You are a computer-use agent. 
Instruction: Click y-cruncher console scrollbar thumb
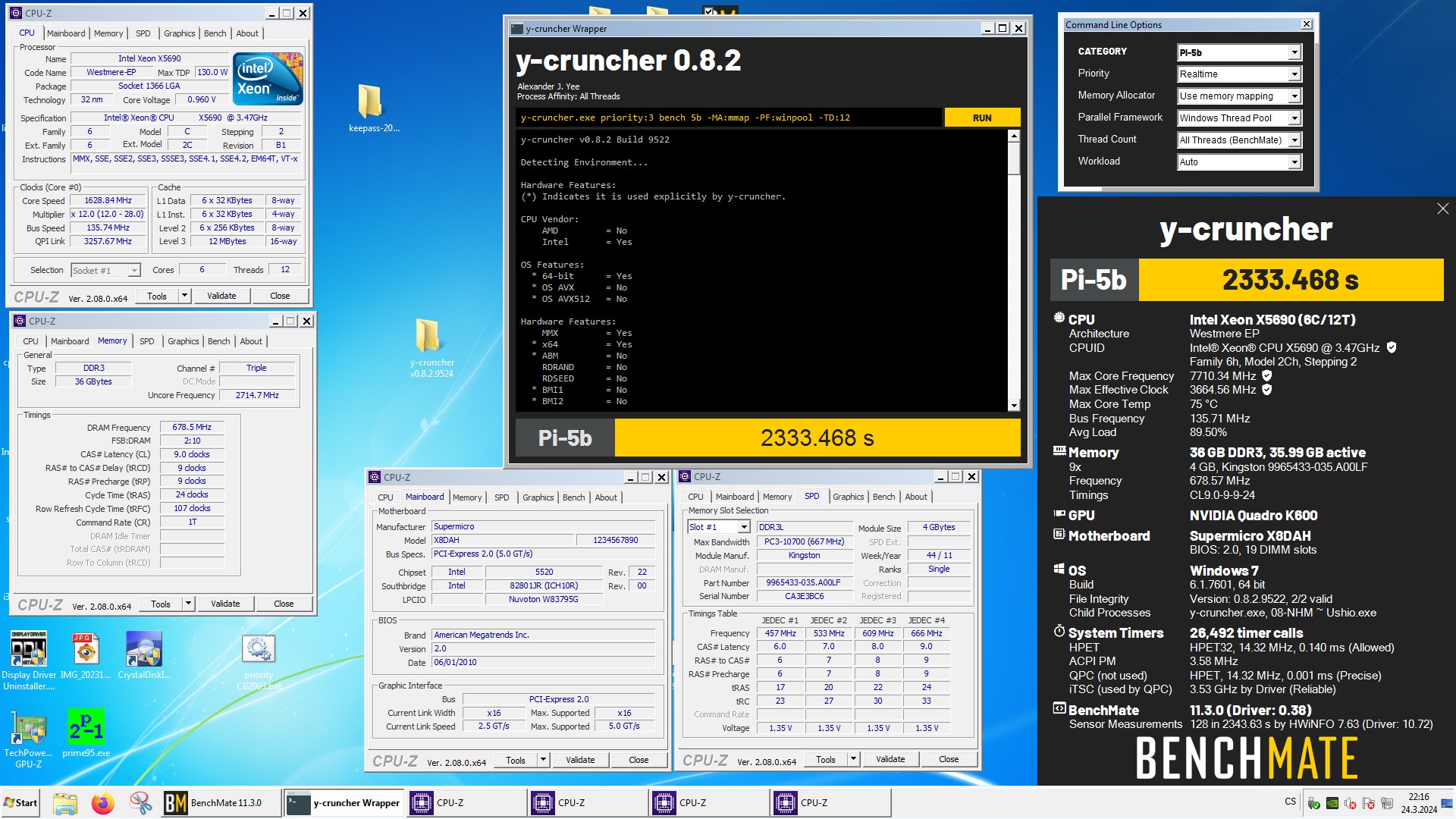pyautogui.click(x=1014, y=158)
